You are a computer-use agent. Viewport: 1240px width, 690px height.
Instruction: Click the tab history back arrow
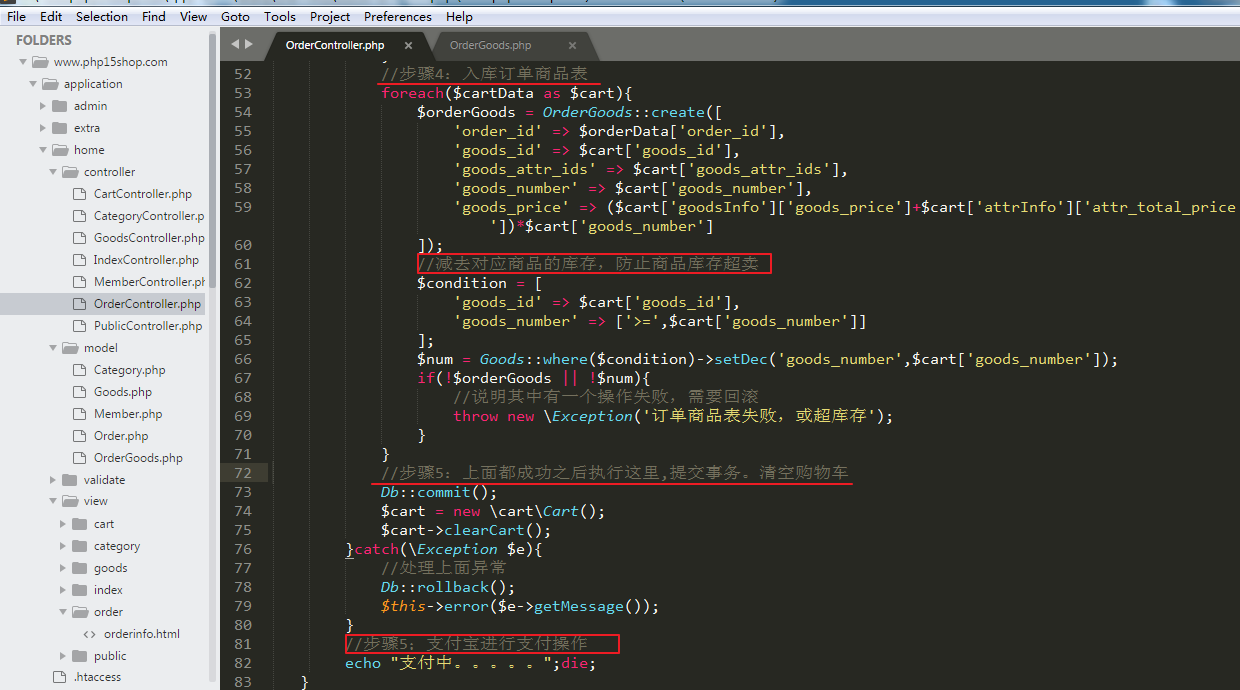(x=235, y=45)
